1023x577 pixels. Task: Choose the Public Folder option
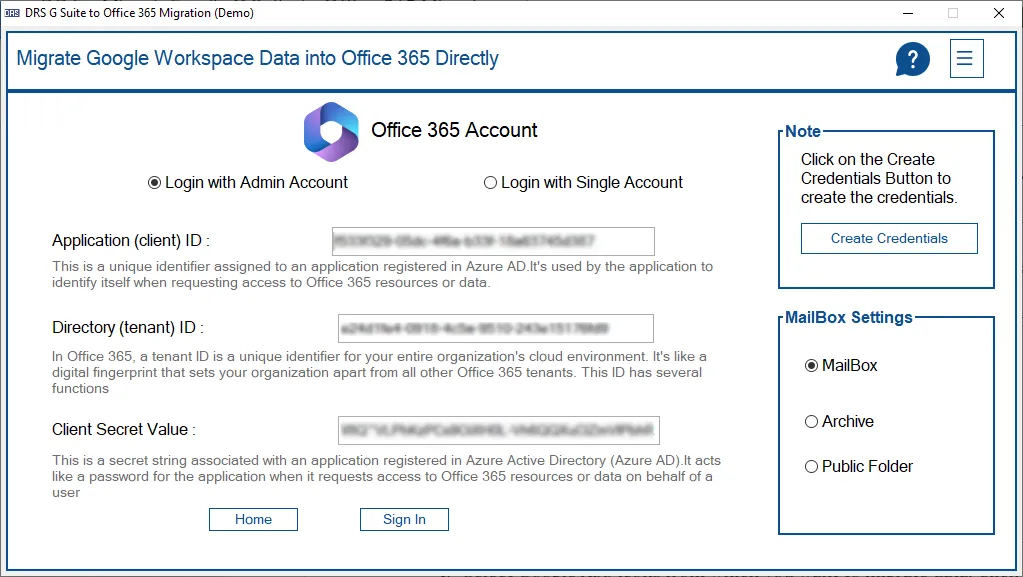tap(859, 467)
